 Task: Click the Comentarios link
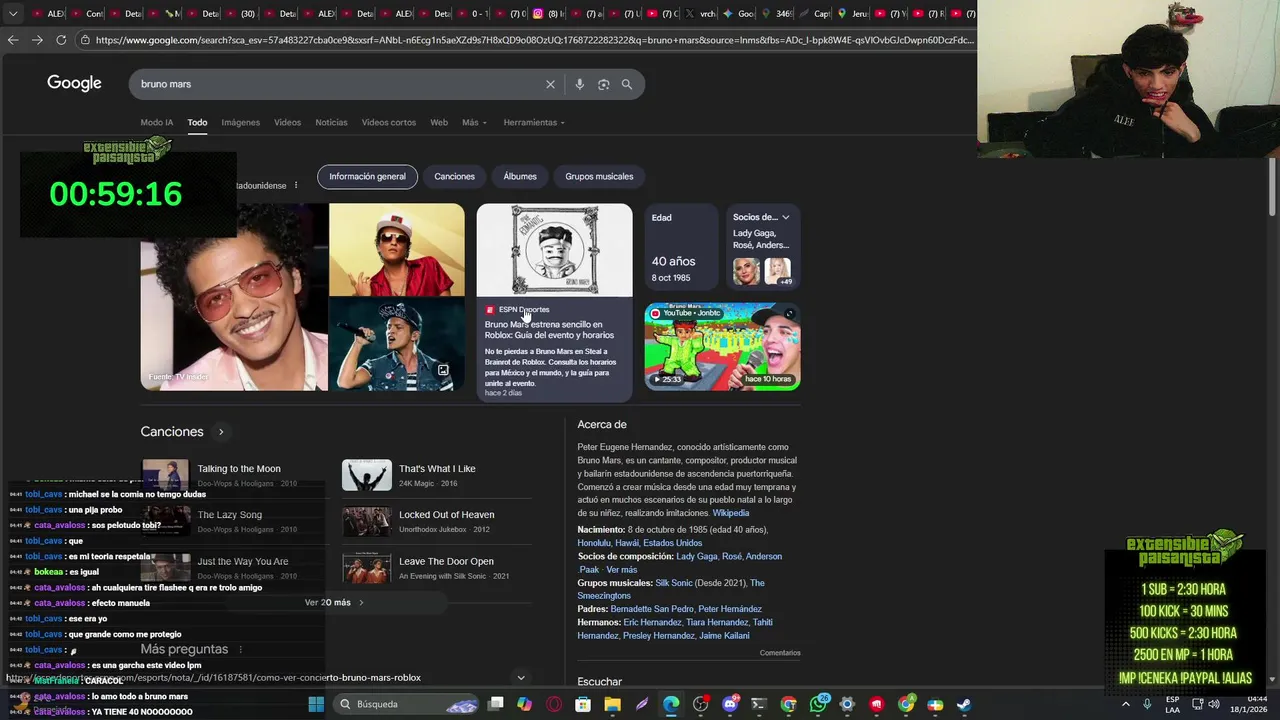point(780,653)
